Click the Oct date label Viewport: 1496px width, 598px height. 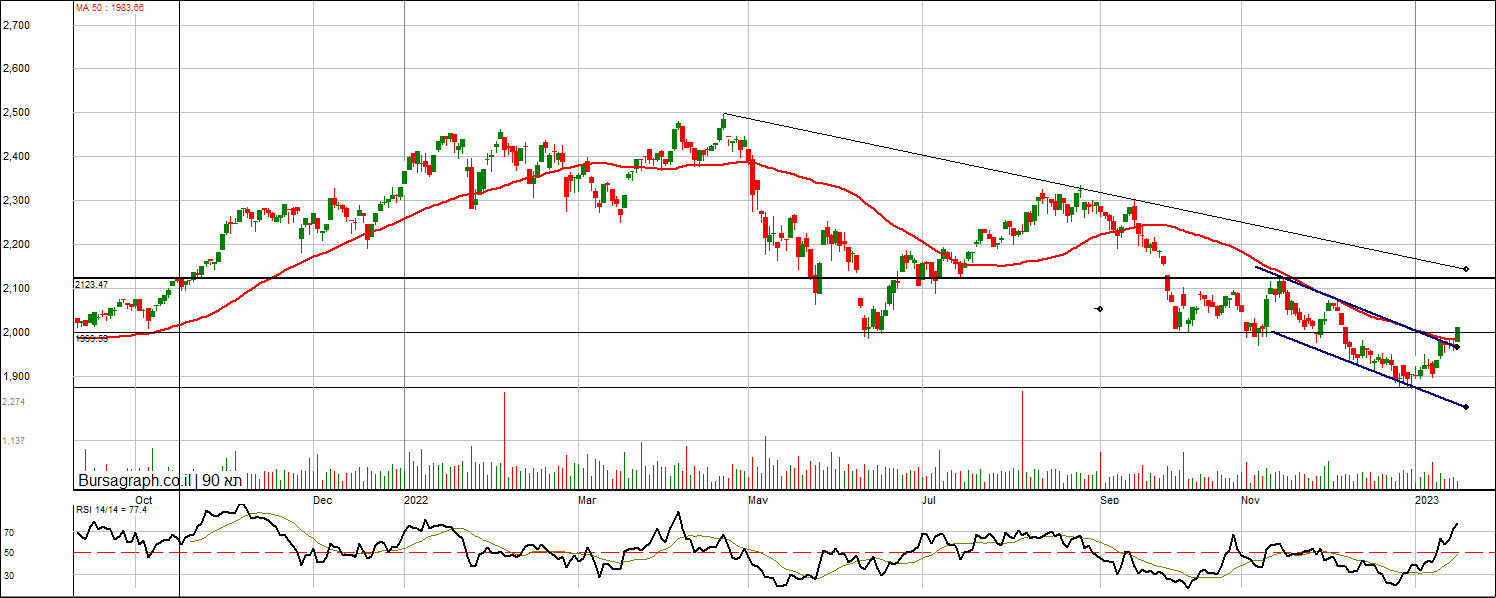click(x=144, y=498)
